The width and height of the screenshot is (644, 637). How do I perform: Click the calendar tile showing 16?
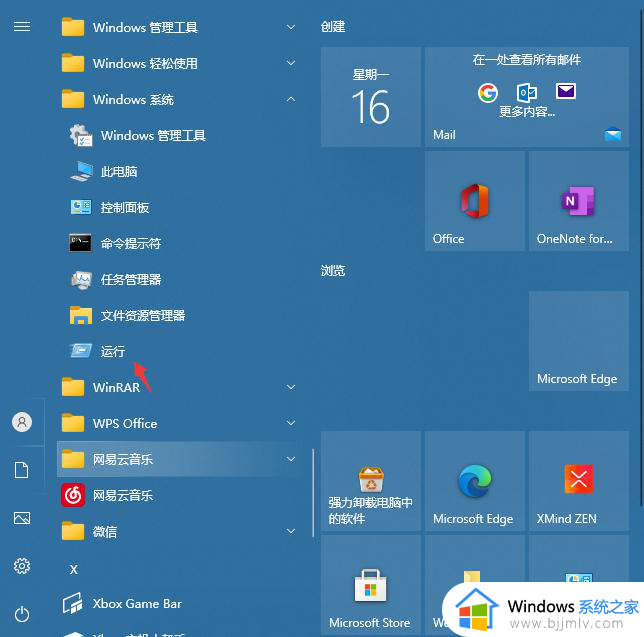coord(370,97)
